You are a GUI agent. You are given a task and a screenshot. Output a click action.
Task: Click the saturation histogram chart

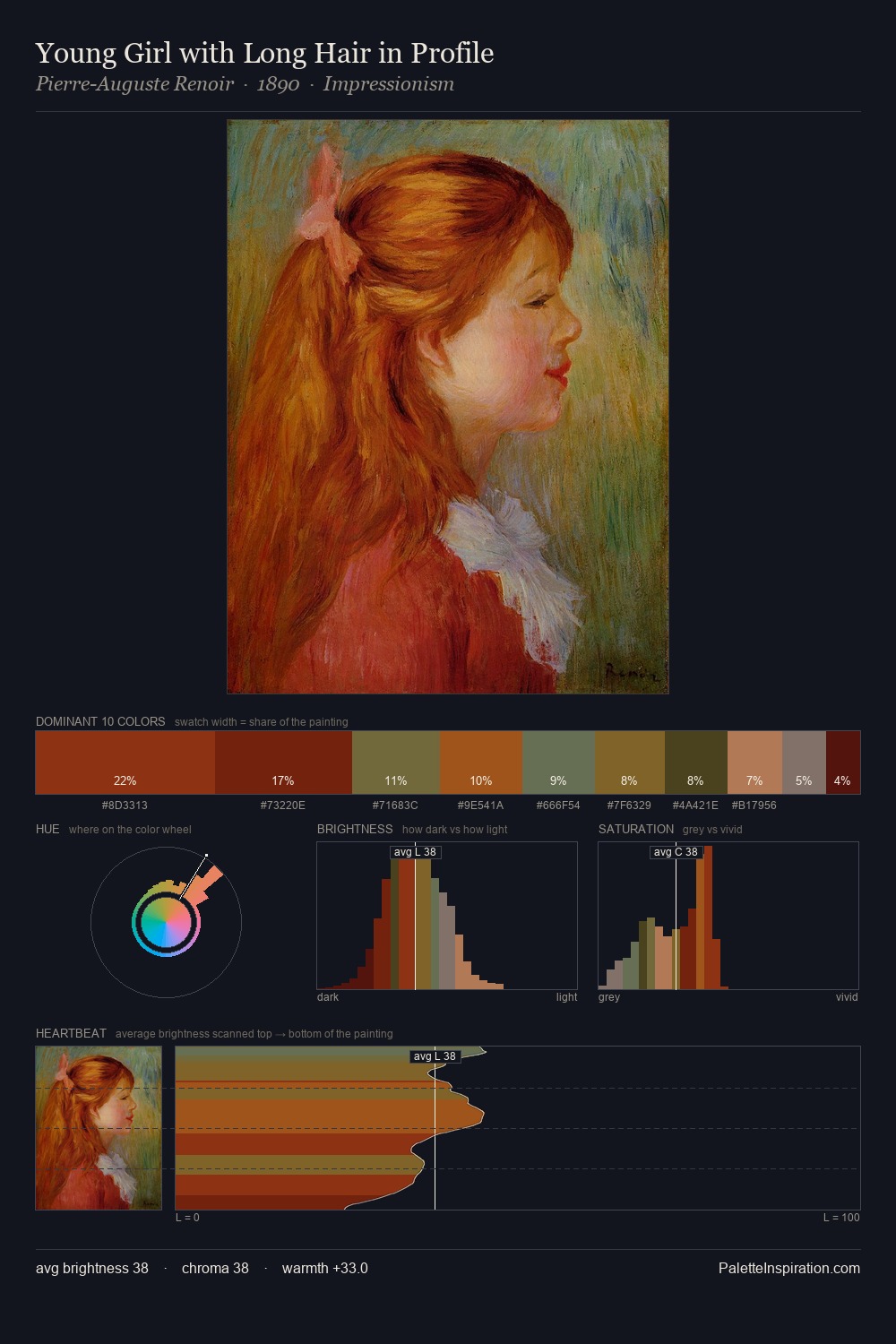728,916
